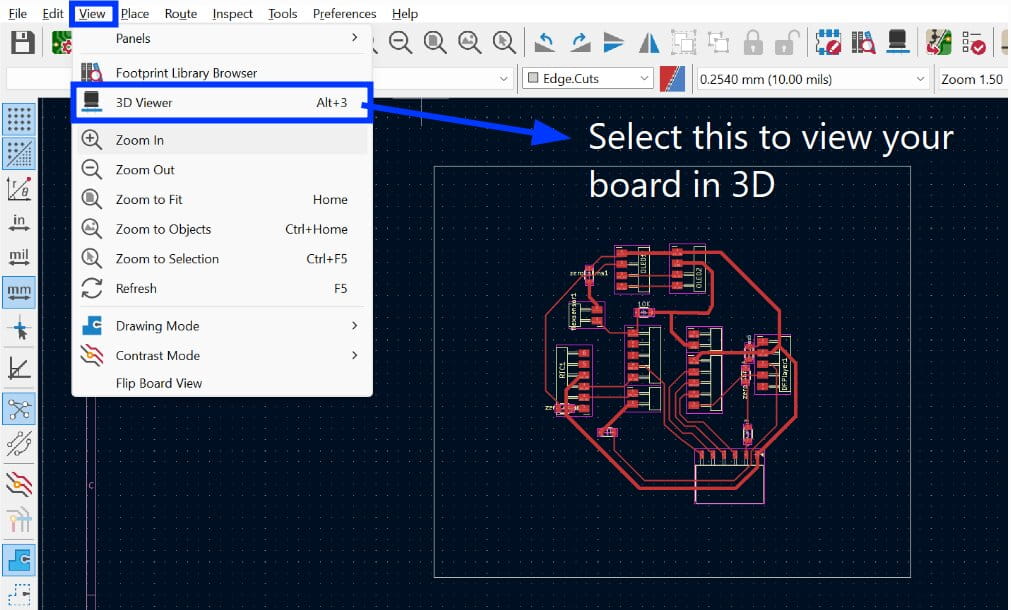Toggle curved ratsnest lines
This screenshot has width=1011, height=610.
coord(19,444)
